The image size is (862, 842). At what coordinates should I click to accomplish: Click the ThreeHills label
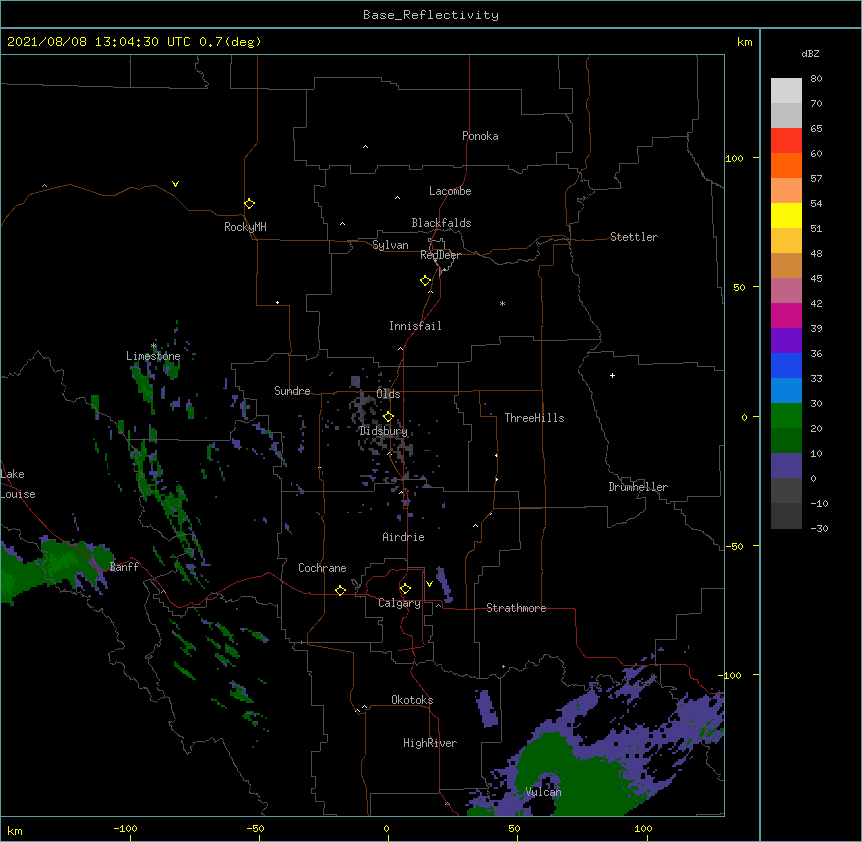pyautogui.click(x=534, y=418)
